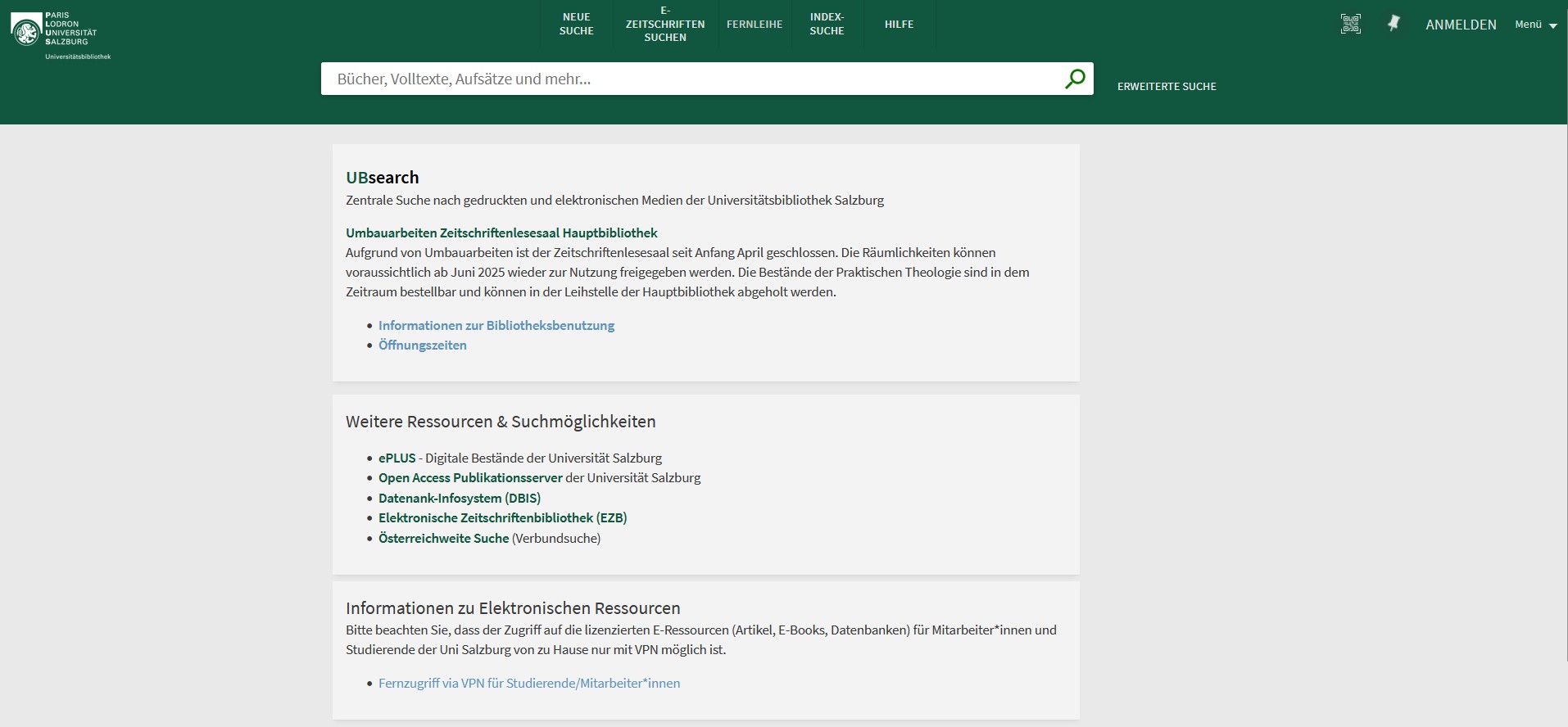Open the Fernzugriff via VPN link
The image size is (1568, 727).
point(528,683)
